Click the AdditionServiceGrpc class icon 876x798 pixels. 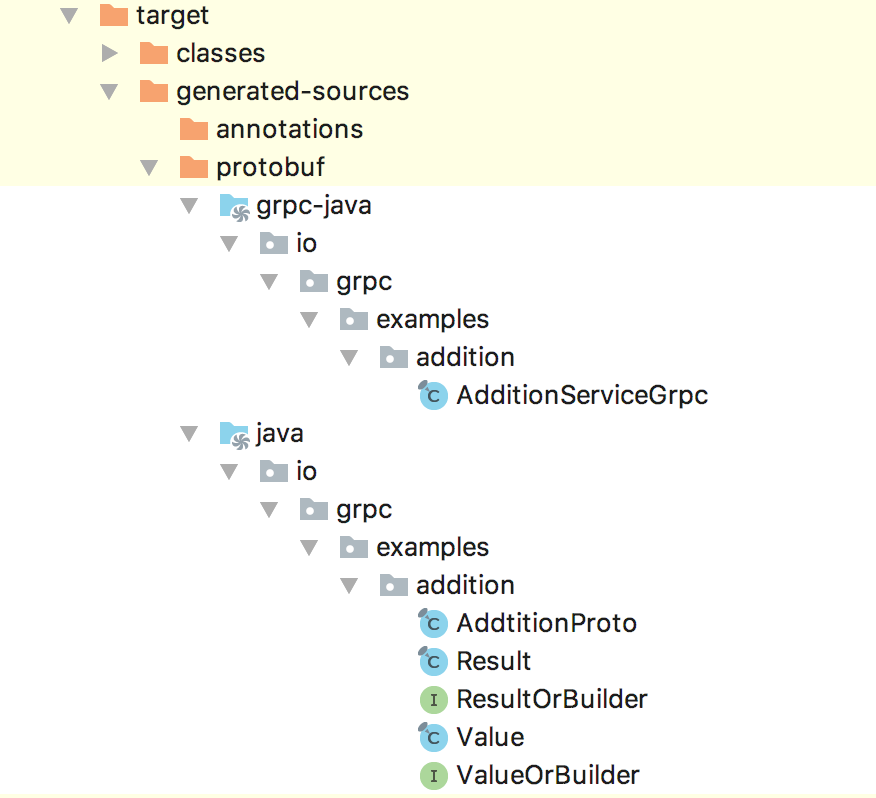point(433,396)
